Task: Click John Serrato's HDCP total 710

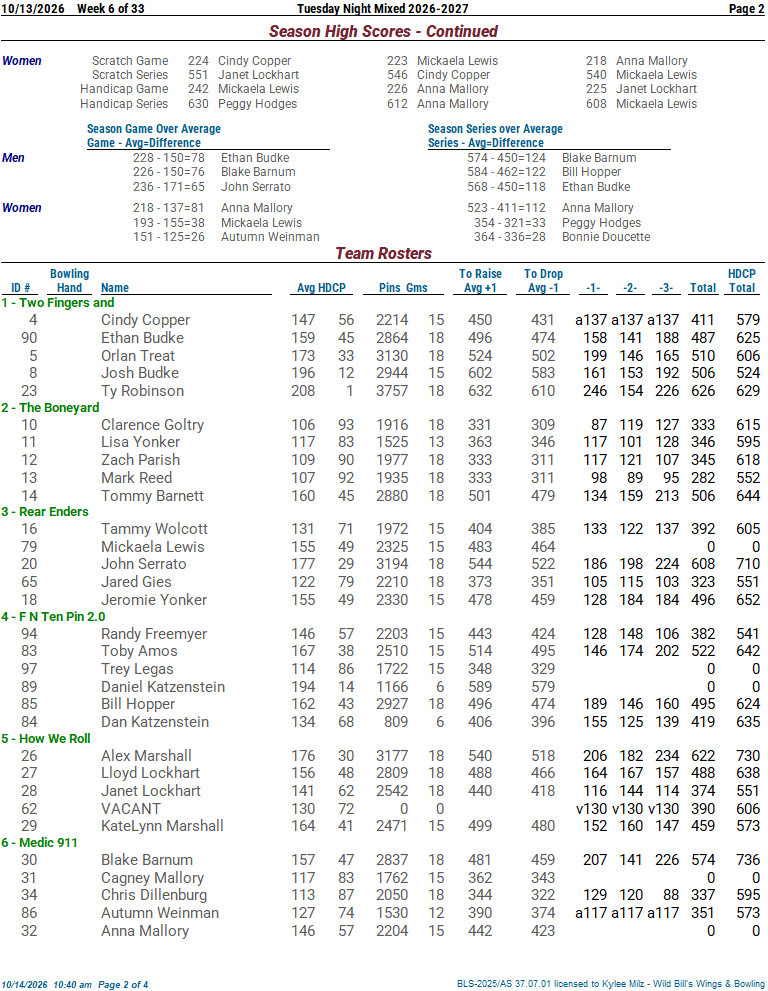Action: [748, 564]
